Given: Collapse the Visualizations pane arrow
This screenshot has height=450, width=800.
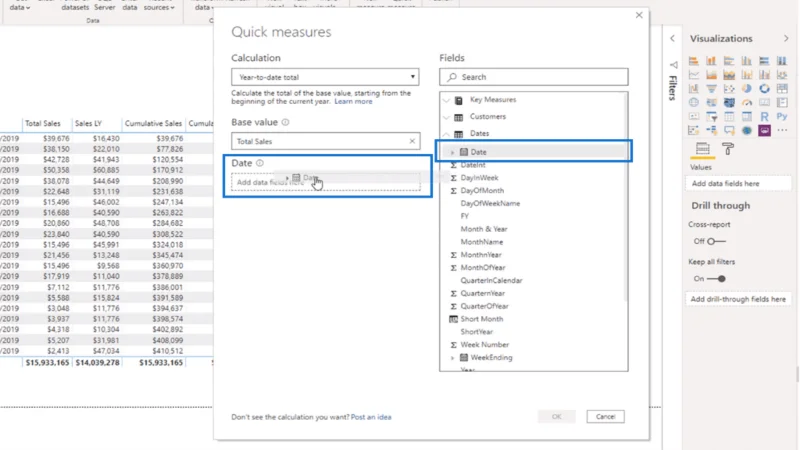Looking at the screenshot, I should 786,38.
